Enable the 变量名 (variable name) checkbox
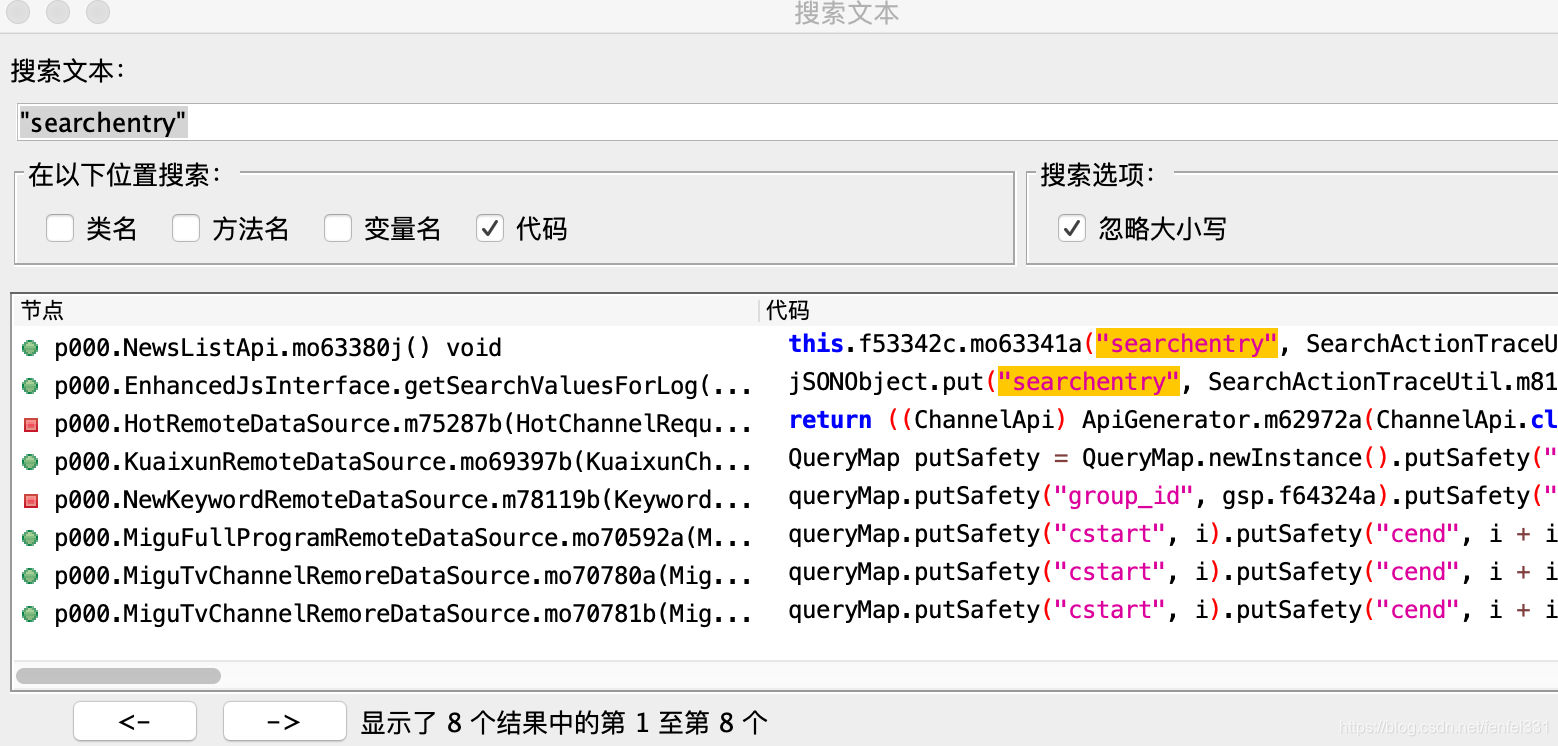1558x746 pixels. point(338,229)
